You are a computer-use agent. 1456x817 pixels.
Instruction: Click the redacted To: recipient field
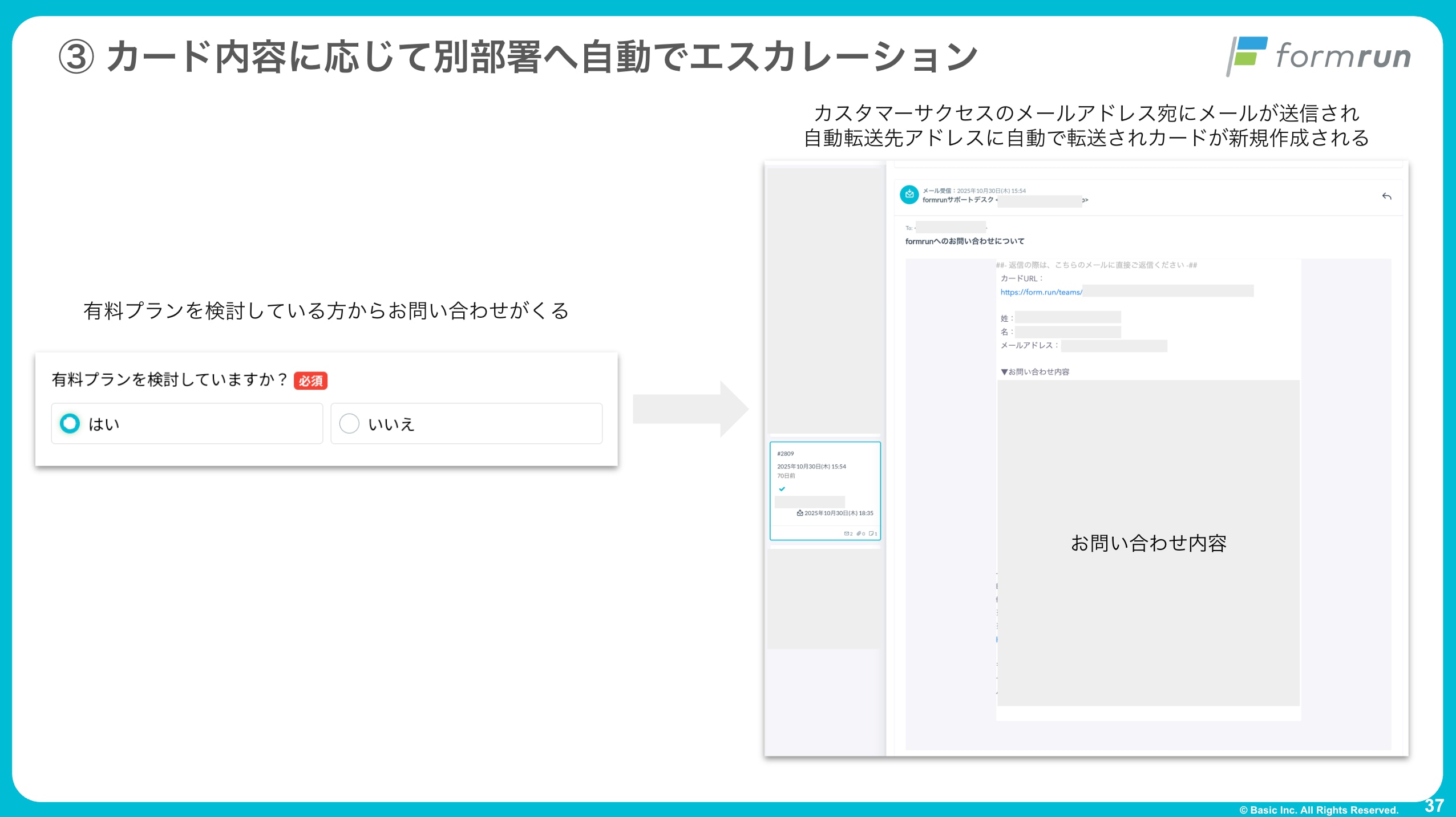point(951,227)
